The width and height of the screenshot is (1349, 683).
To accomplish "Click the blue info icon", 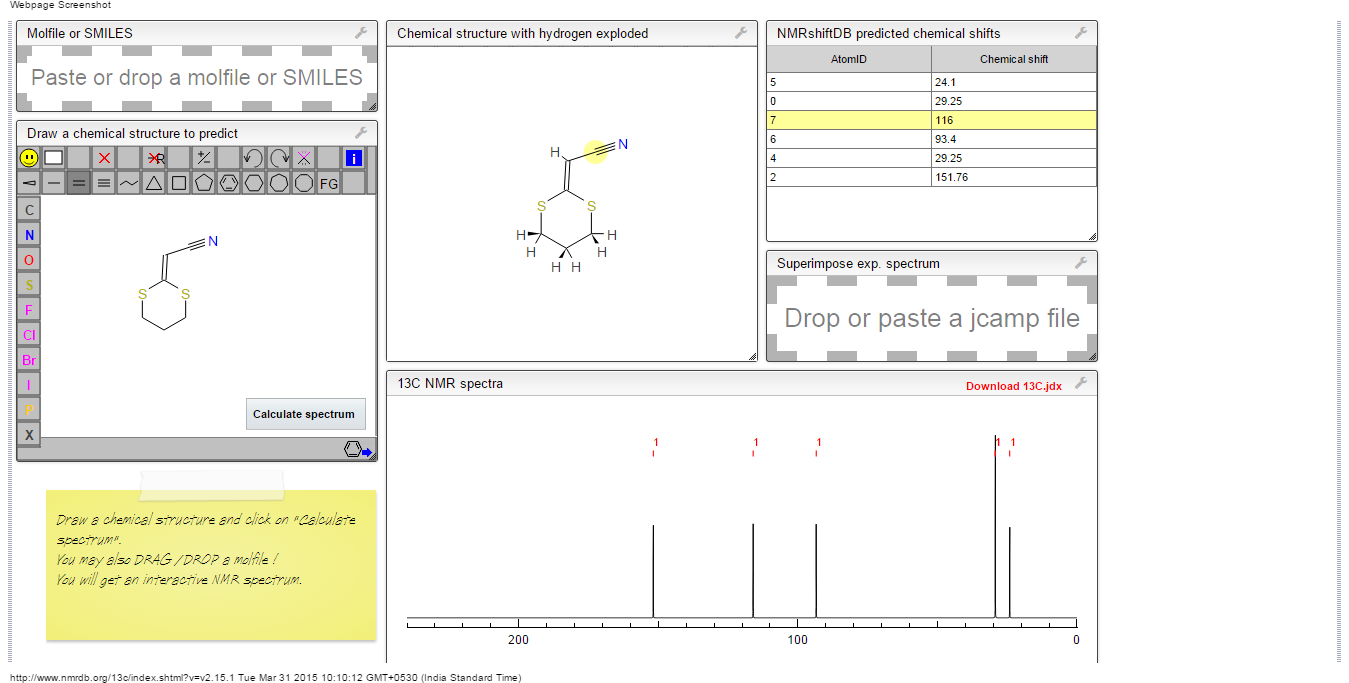I will [353, 158].
